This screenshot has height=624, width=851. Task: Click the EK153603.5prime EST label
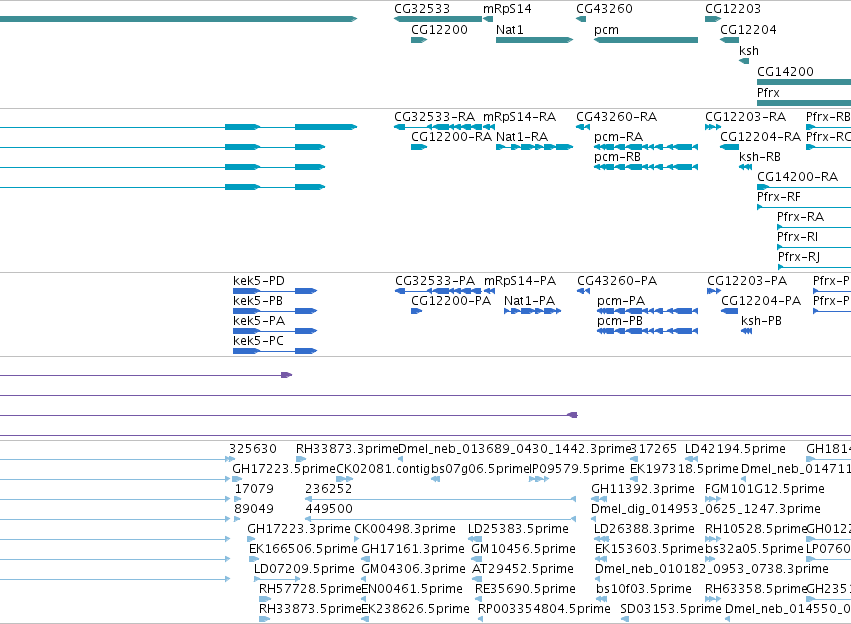(649, 549)
